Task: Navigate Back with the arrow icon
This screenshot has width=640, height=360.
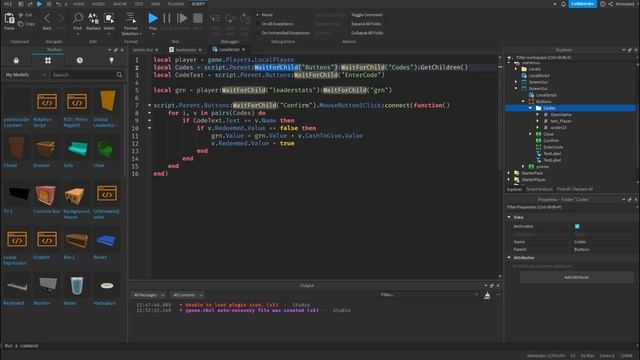Action: pyautogui.click(x=47, y=18)
